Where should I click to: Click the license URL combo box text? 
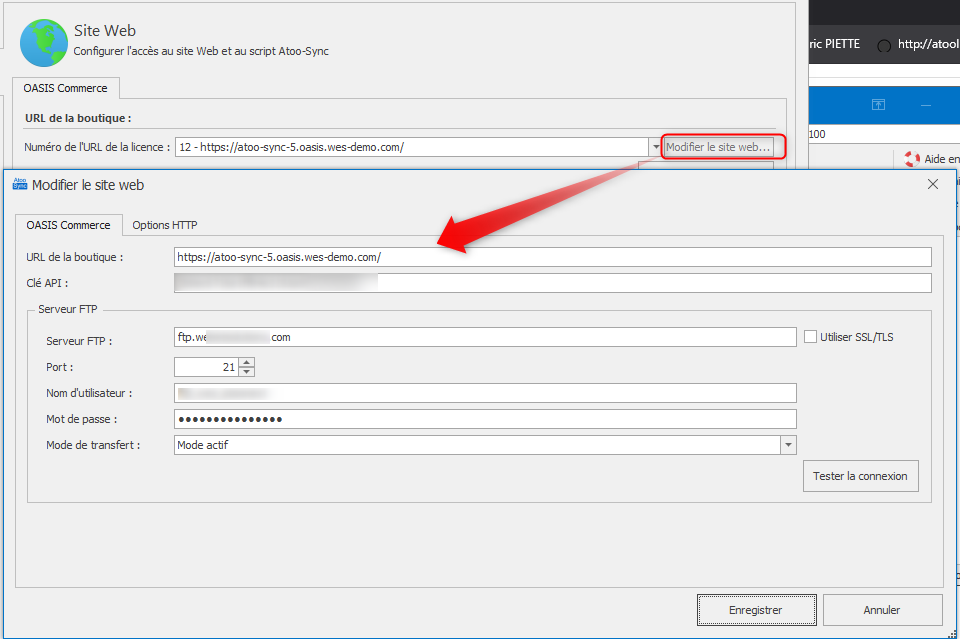(x=291, y=147)
